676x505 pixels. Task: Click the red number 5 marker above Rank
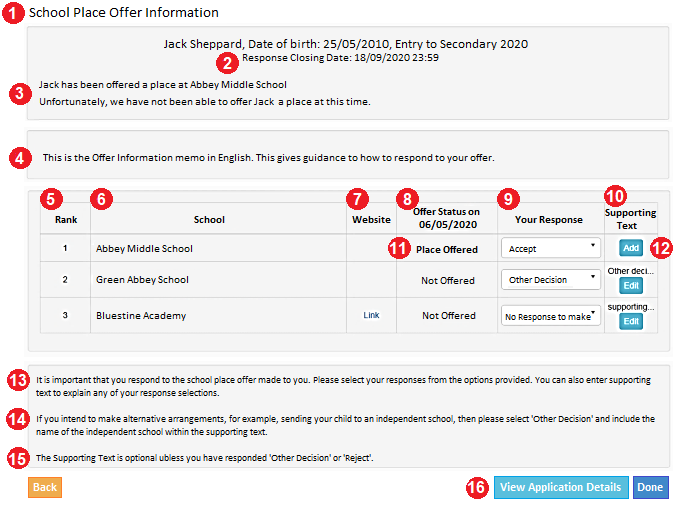coord(51,199)
